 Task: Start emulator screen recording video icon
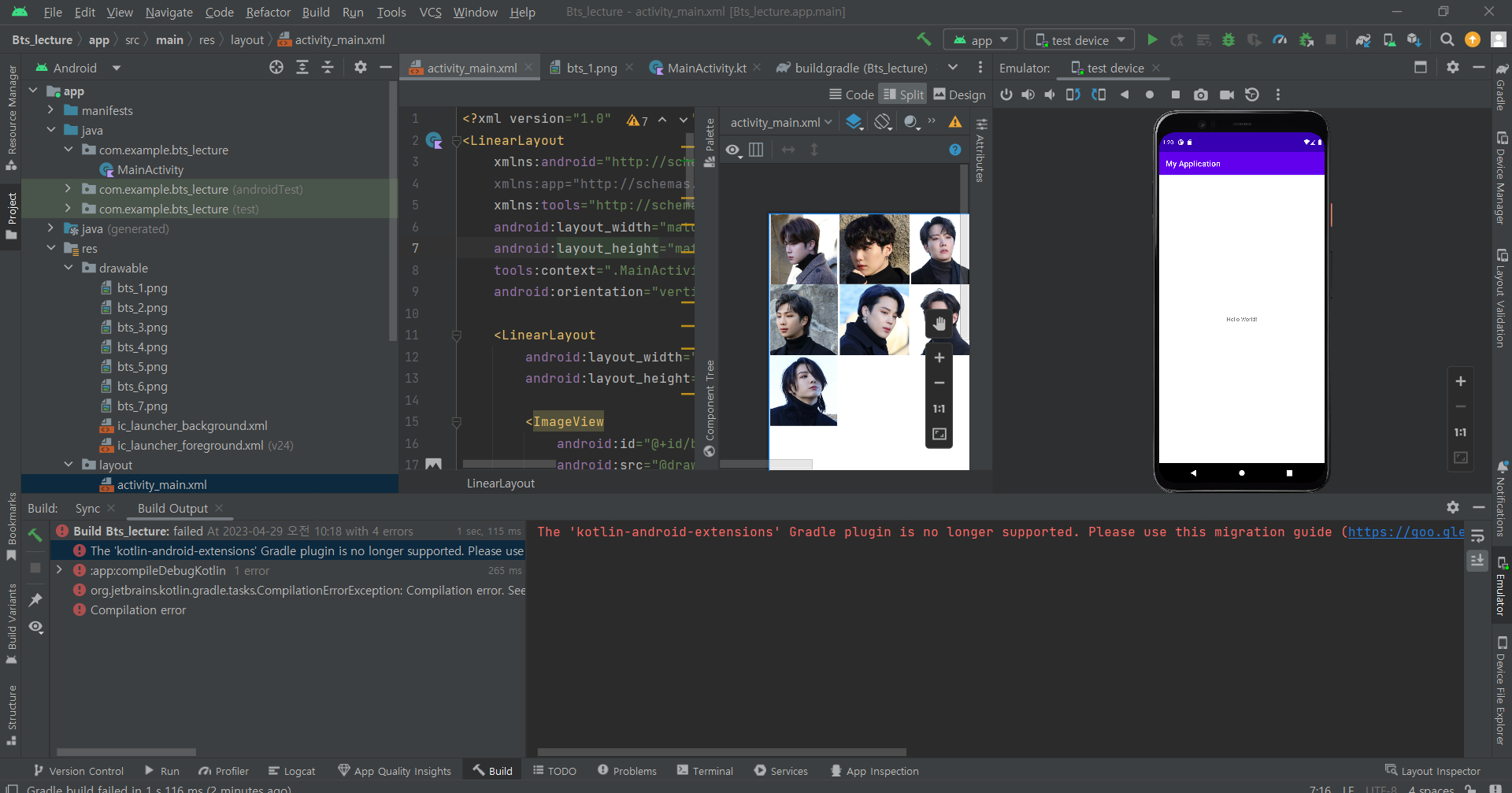click(1227, 94)
